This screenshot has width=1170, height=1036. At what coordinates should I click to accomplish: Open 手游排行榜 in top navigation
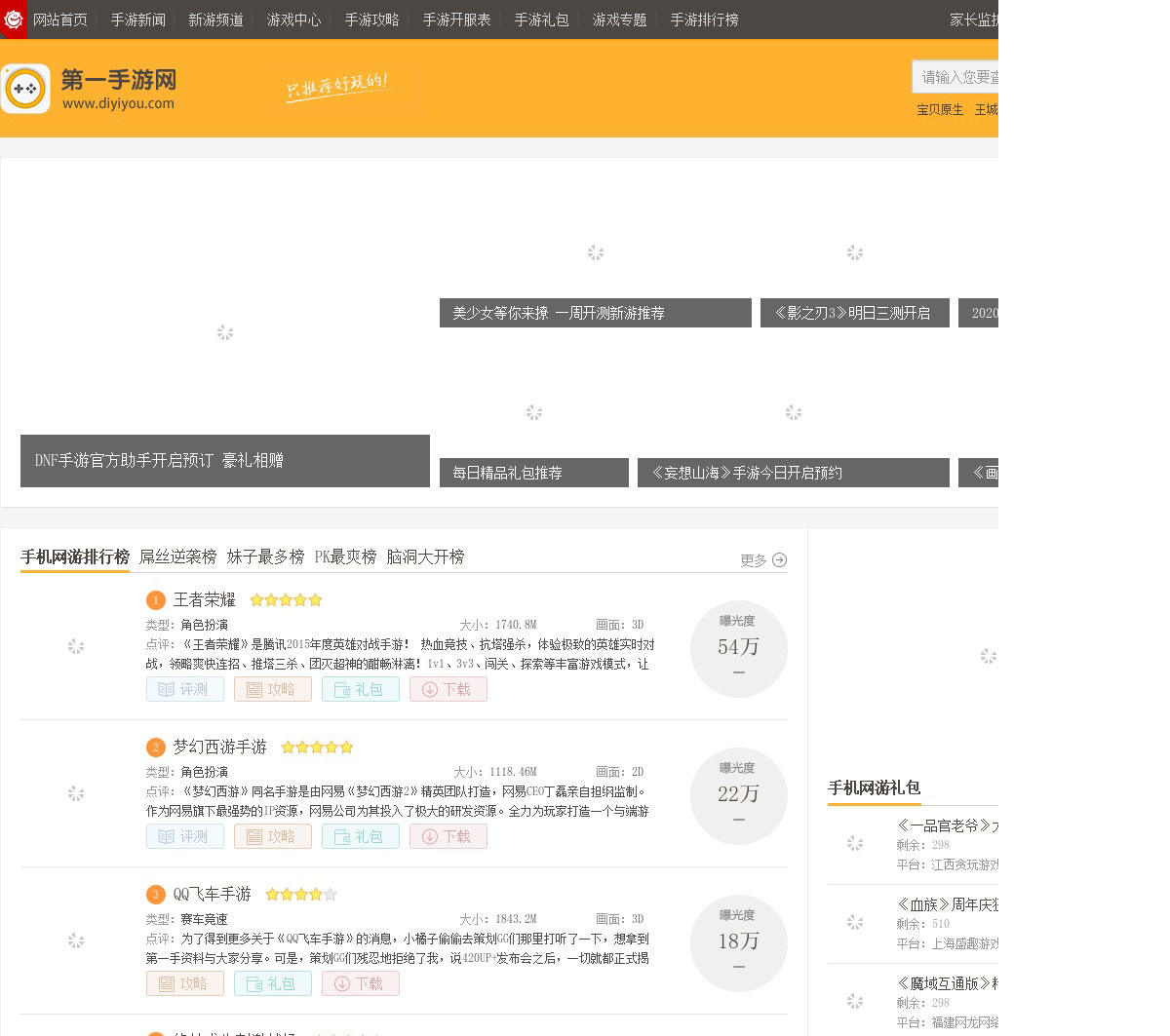(704, 19)
